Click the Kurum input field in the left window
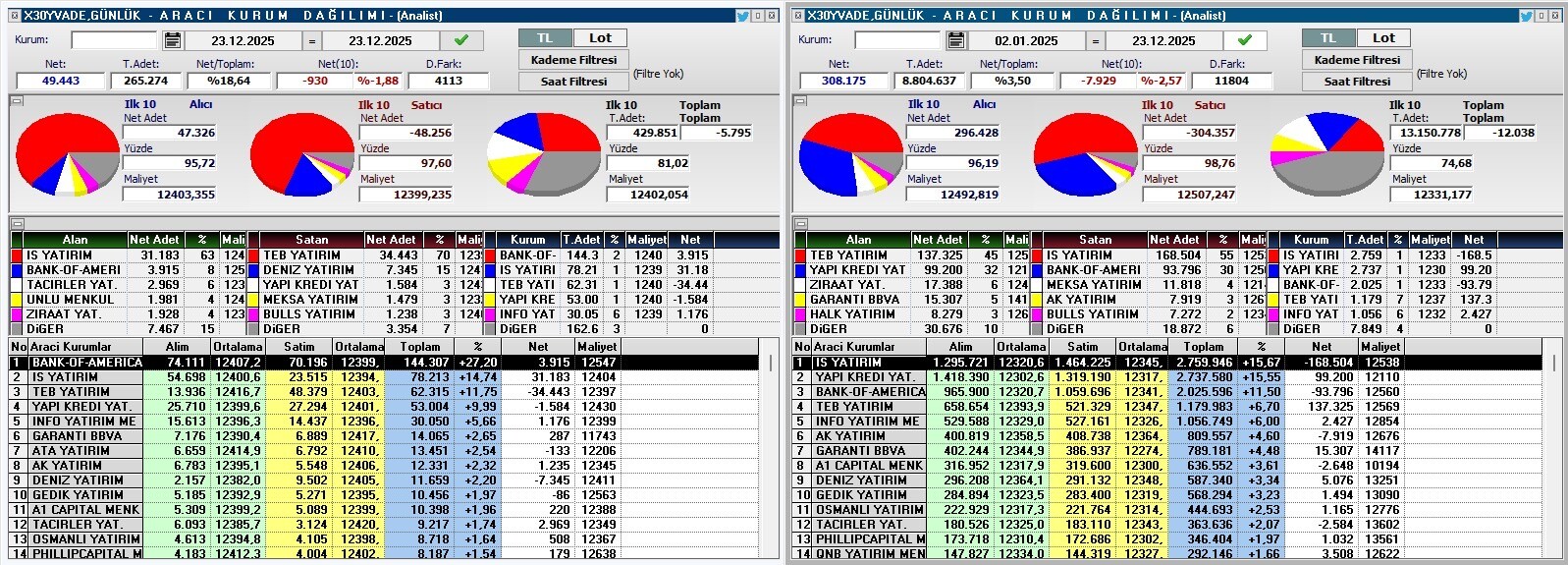 (x=114, y=40)
